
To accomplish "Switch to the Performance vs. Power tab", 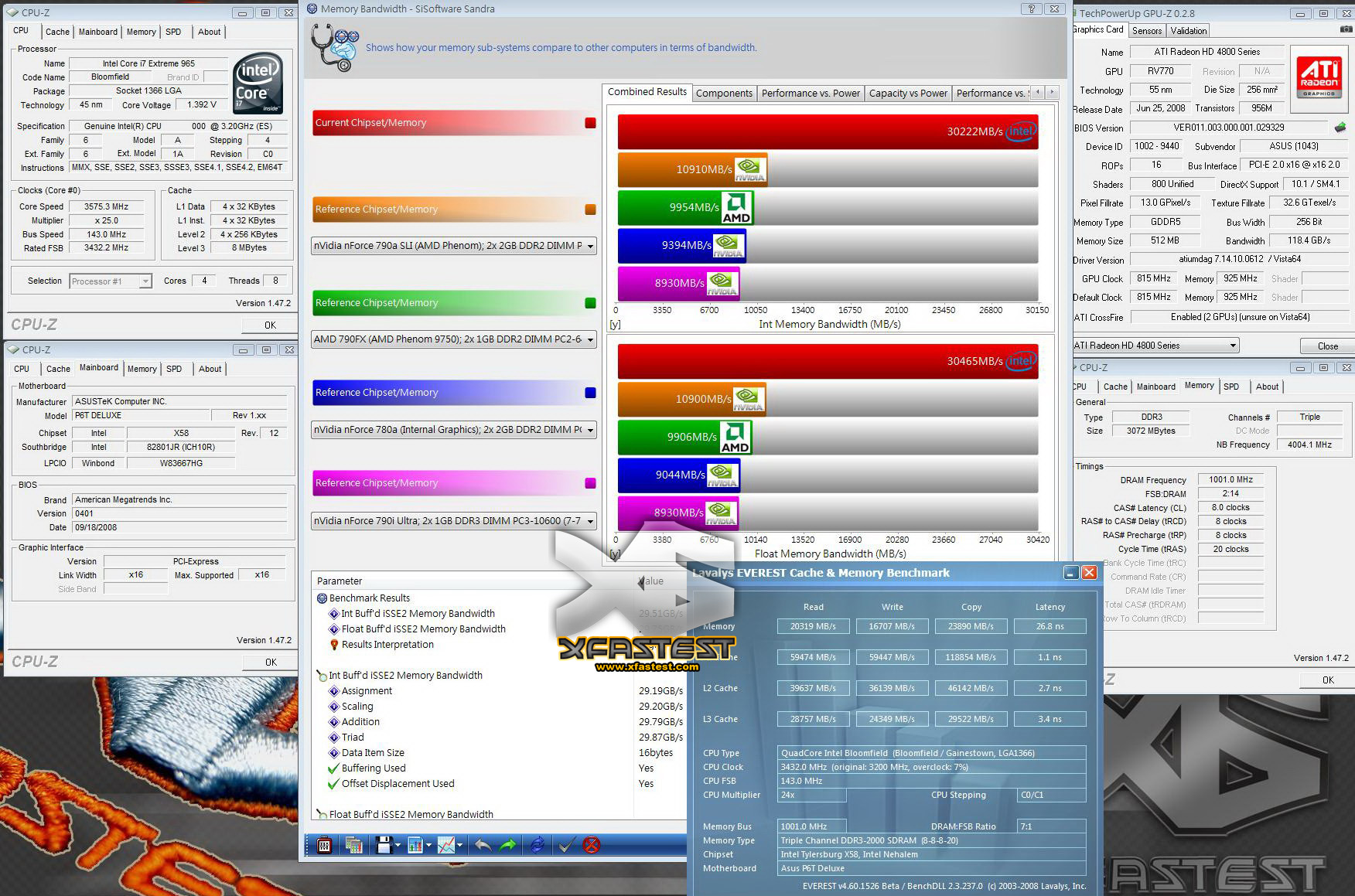I will [810, 93].
